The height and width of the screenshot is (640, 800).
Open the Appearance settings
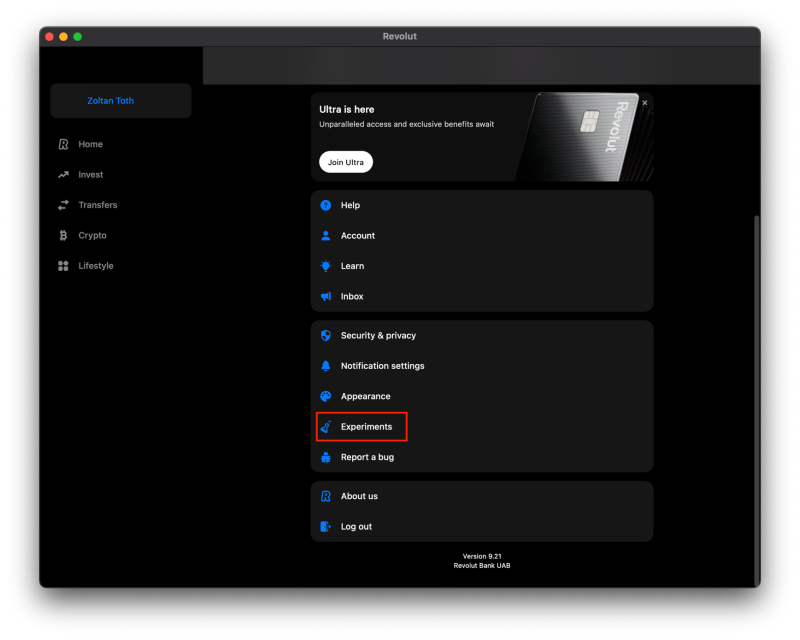(x=482, y=396)
